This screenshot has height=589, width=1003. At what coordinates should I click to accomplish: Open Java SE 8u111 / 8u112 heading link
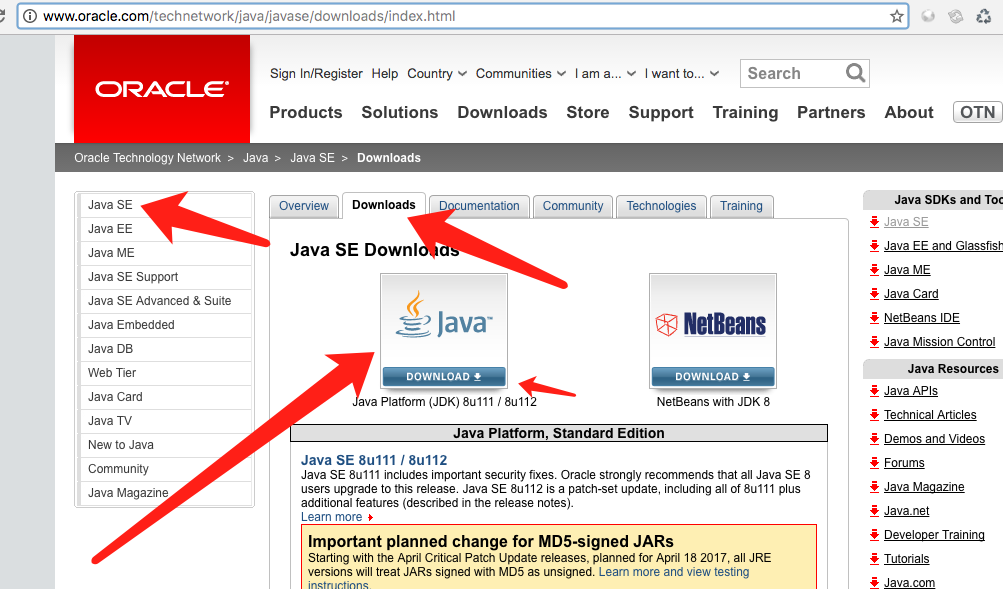point(374,460)
